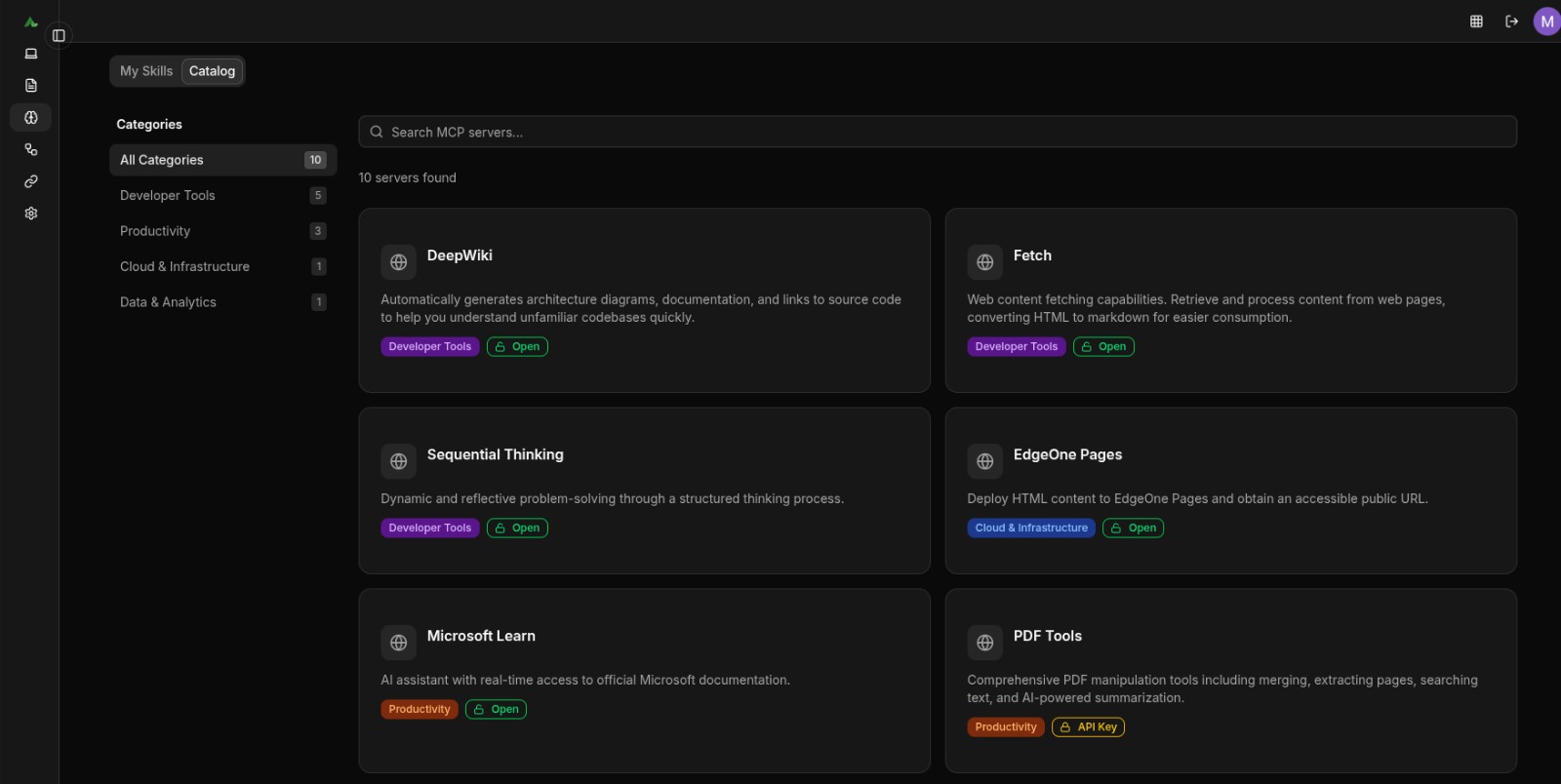The image size is (1561, 784).
Task: Open the purple M user avatar
Action: [1546, 21]
